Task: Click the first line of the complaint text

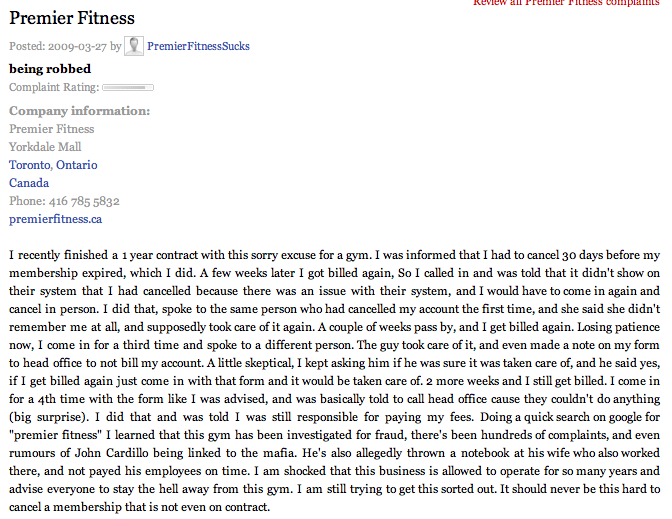Action: (x=334, y=255)
